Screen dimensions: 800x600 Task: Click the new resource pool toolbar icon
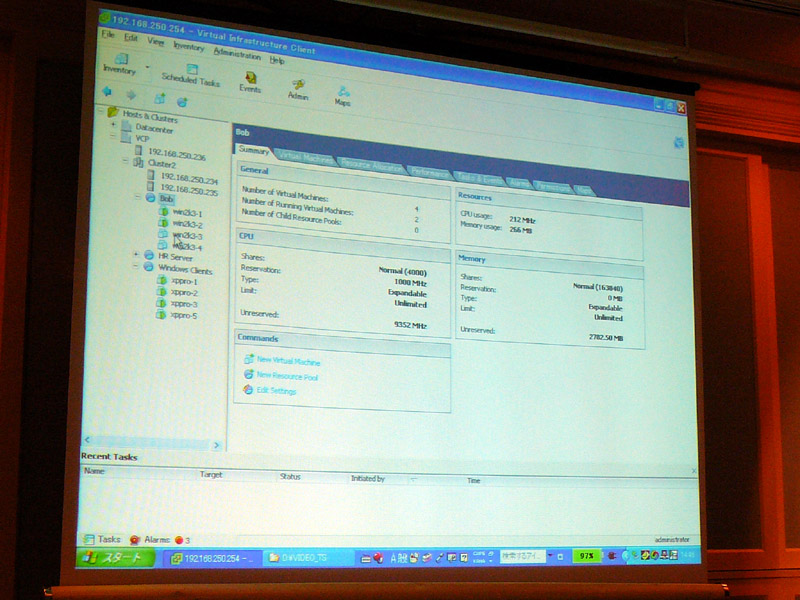click(182, 102)
